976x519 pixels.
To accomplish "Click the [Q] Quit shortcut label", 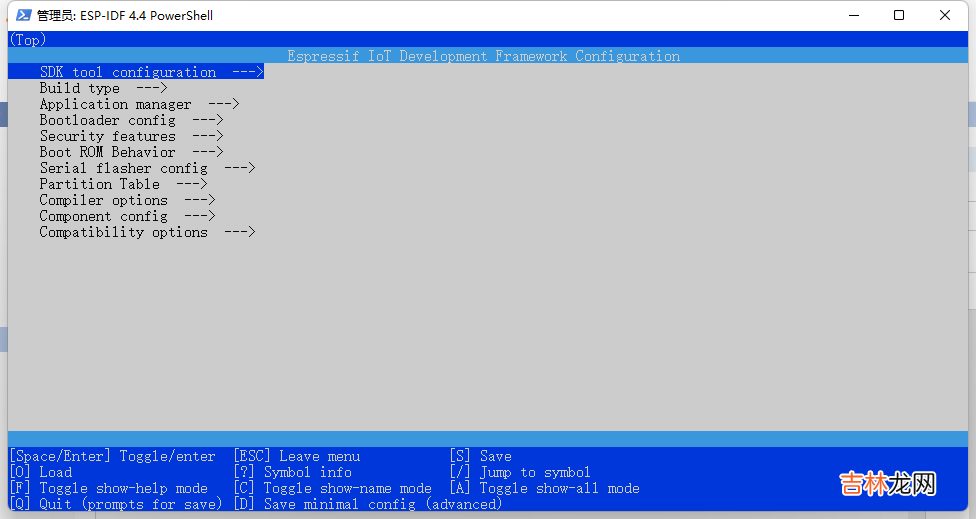I will pos(116,504).
